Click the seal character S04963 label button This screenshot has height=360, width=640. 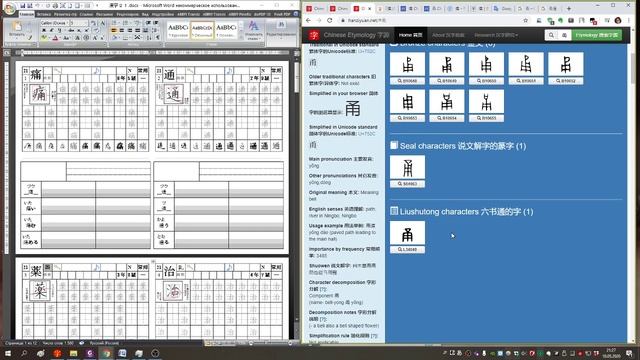click(x=407, y=184)
